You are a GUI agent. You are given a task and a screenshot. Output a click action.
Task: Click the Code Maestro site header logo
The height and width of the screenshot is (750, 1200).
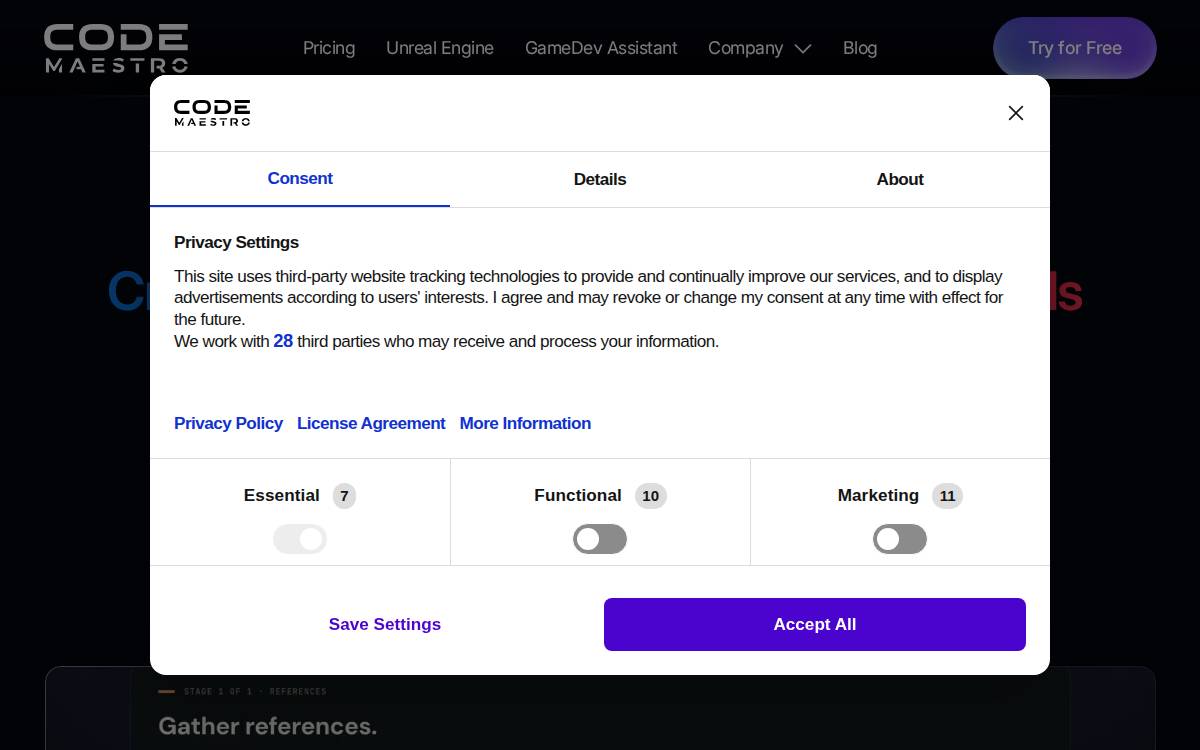coord(116,48)
